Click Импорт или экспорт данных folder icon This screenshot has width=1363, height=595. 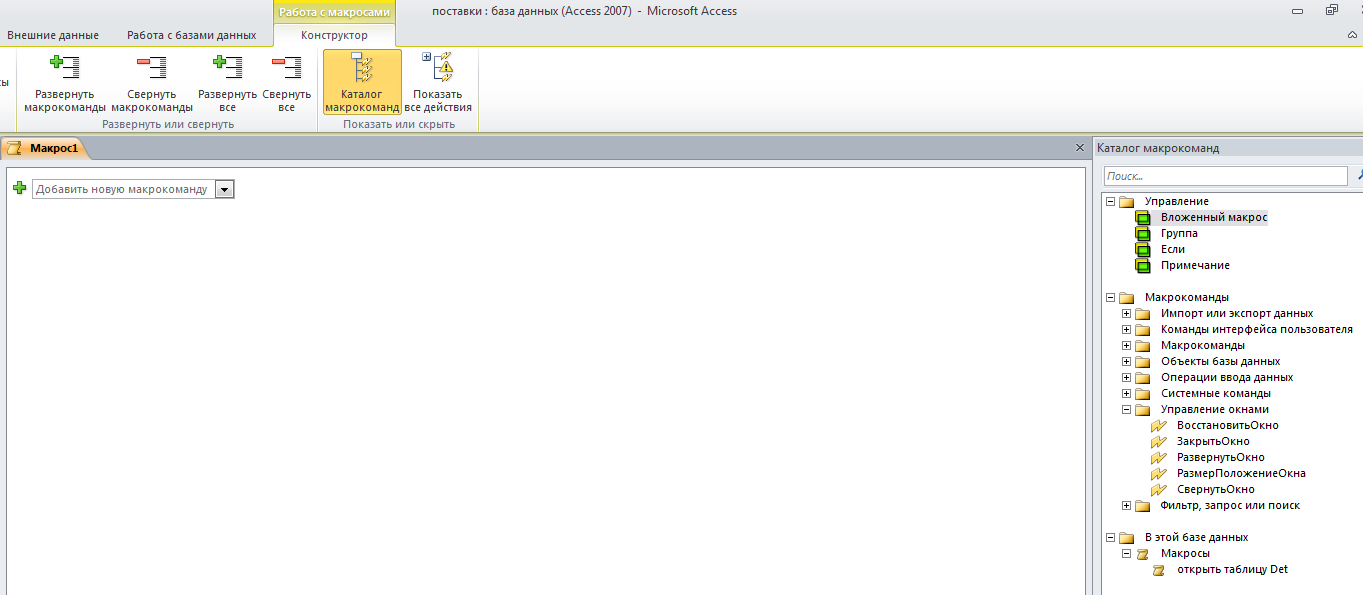[x=1143, y=313]
